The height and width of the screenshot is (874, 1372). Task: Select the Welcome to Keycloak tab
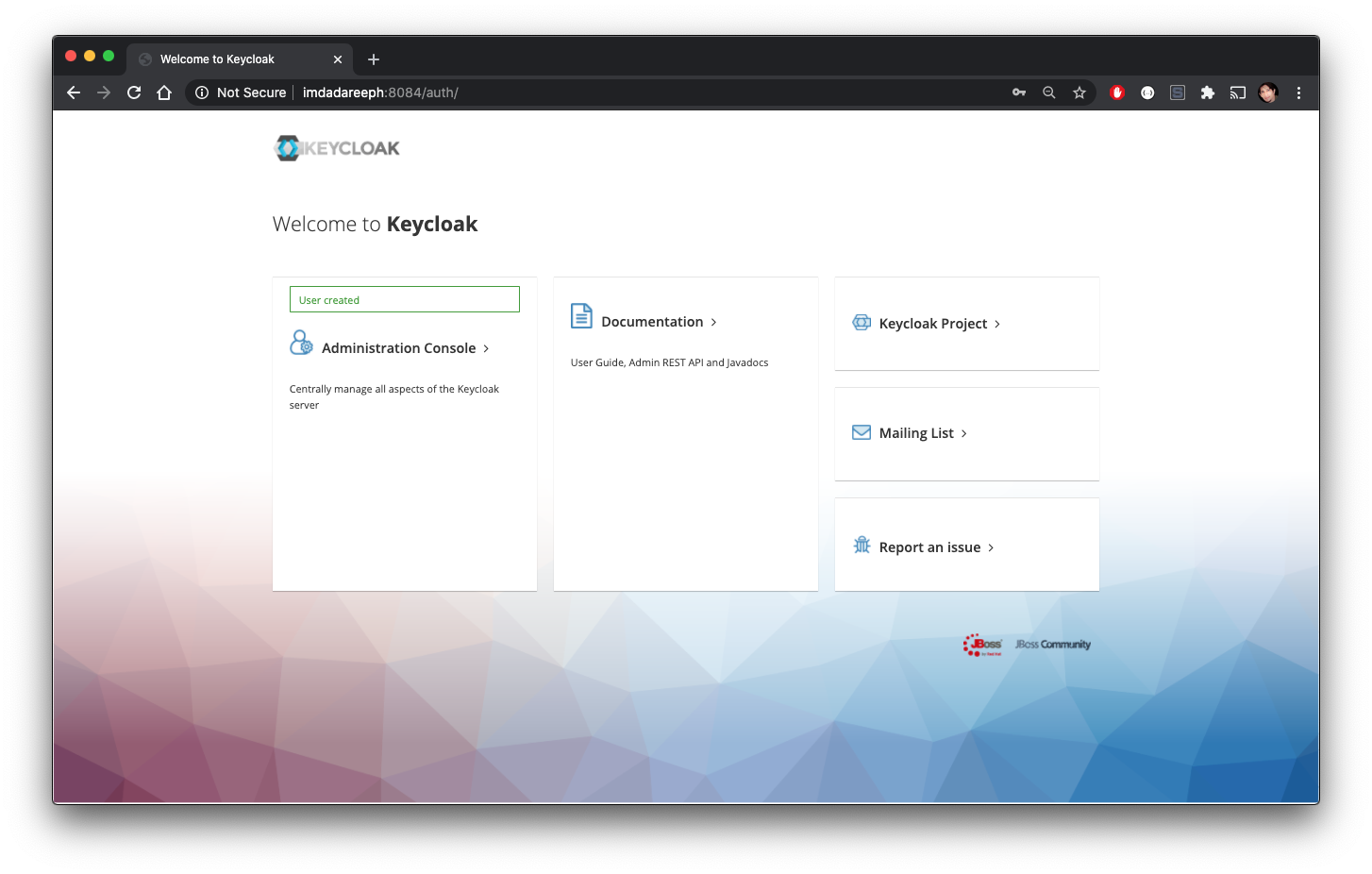(x=240, y=59)
